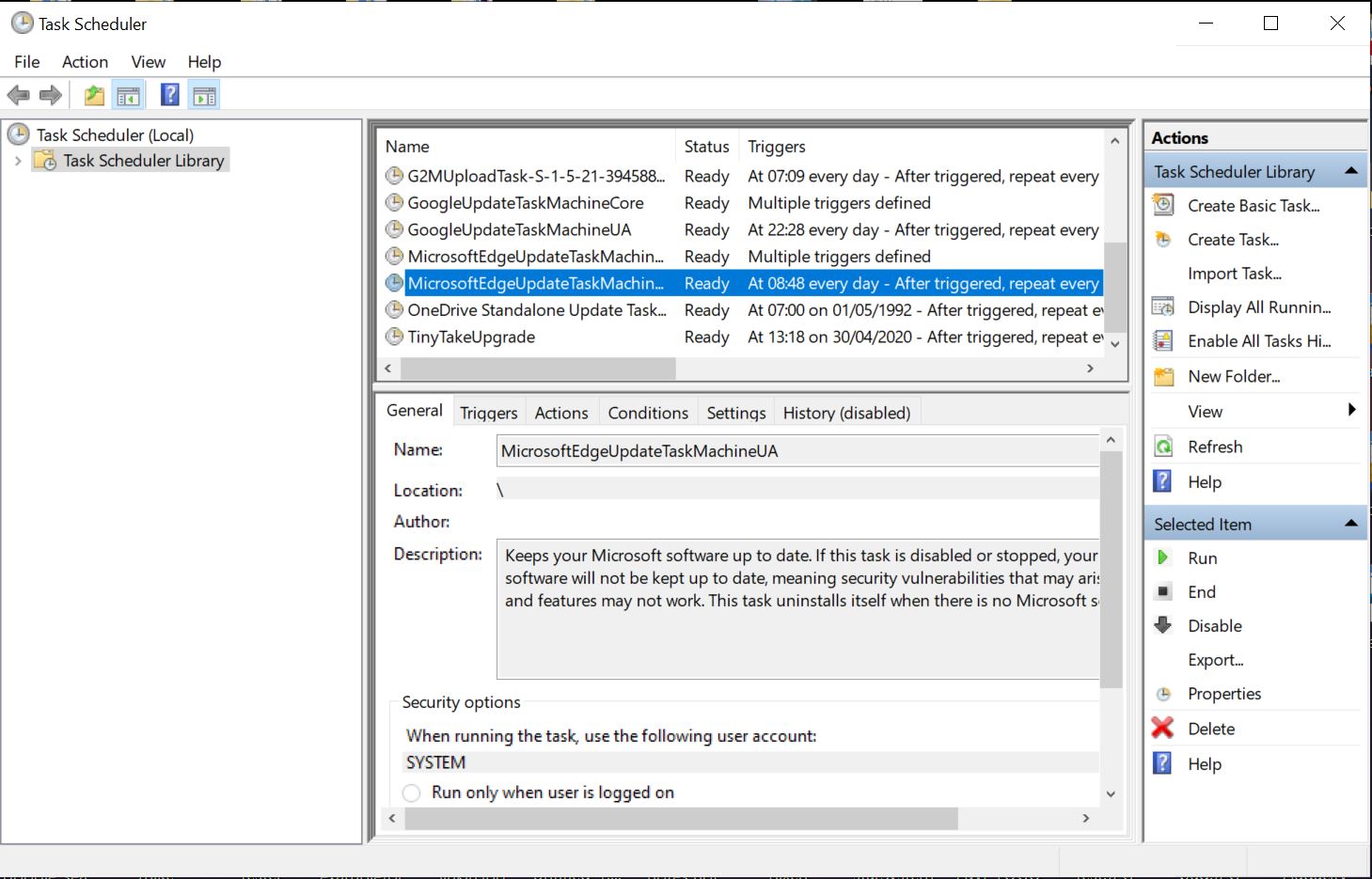Open the File menu
Image resolution: width=1372 pixels, height=879 pixels.
pos(27,62)
